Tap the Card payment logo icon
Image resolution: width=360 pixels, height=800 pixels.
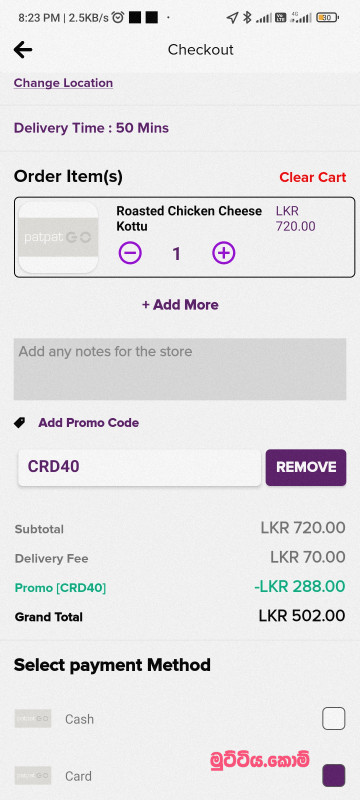pos(33,776)
